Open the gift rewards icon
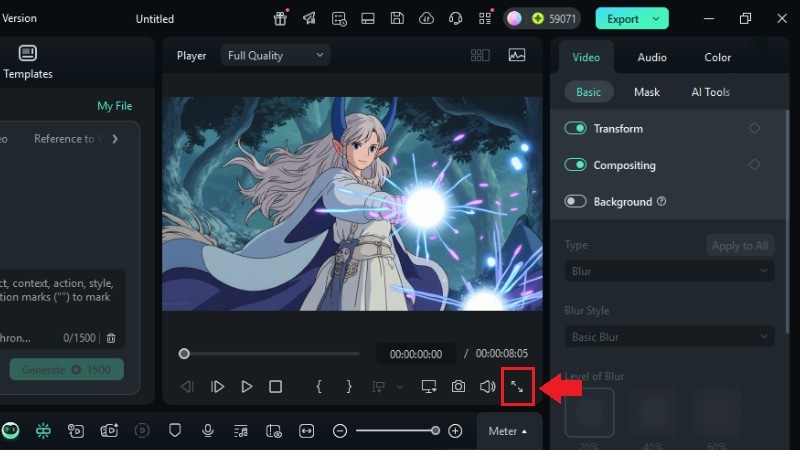This screenshot has width=800, height=450. [x=280, y=19]
